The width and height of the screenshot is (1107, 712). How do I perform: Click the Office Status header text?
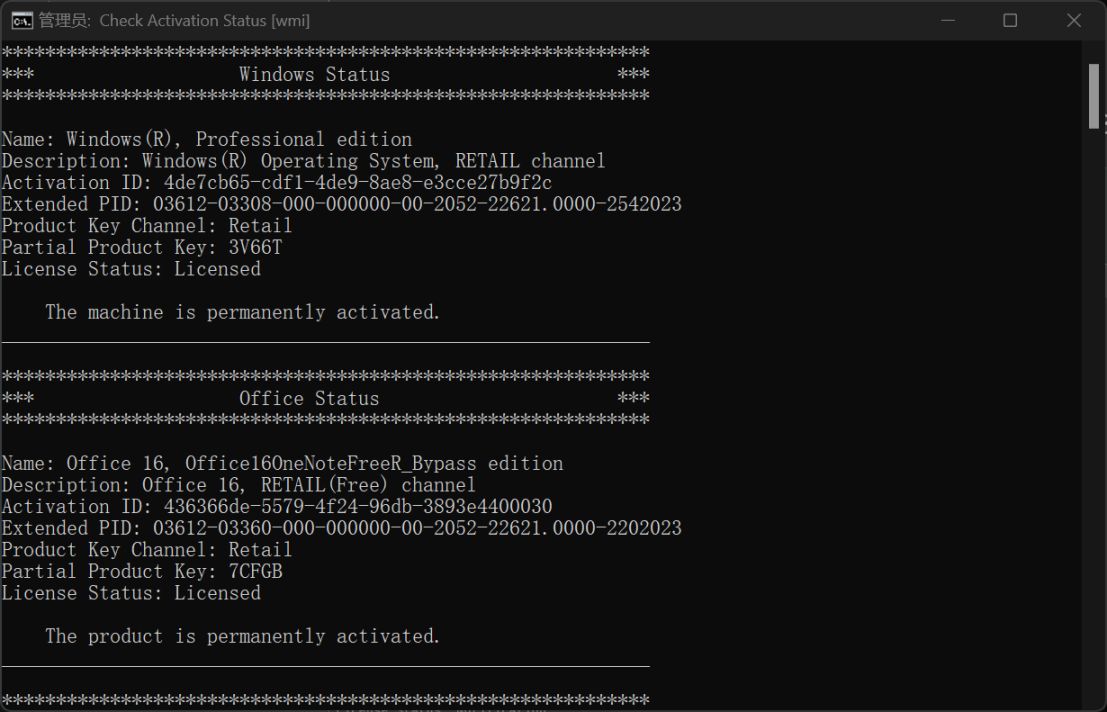pyautogui.click(x=309, y=398)
